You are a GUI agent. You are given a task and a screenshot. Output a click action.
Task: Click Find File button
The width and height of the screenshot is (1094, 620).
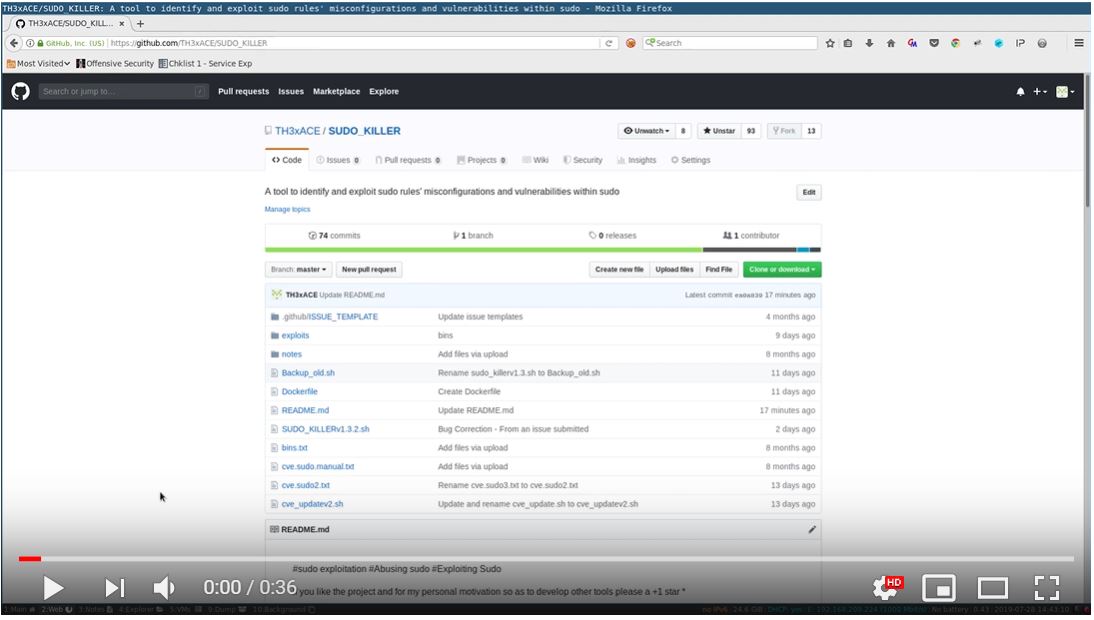click(x=719, y=269)
